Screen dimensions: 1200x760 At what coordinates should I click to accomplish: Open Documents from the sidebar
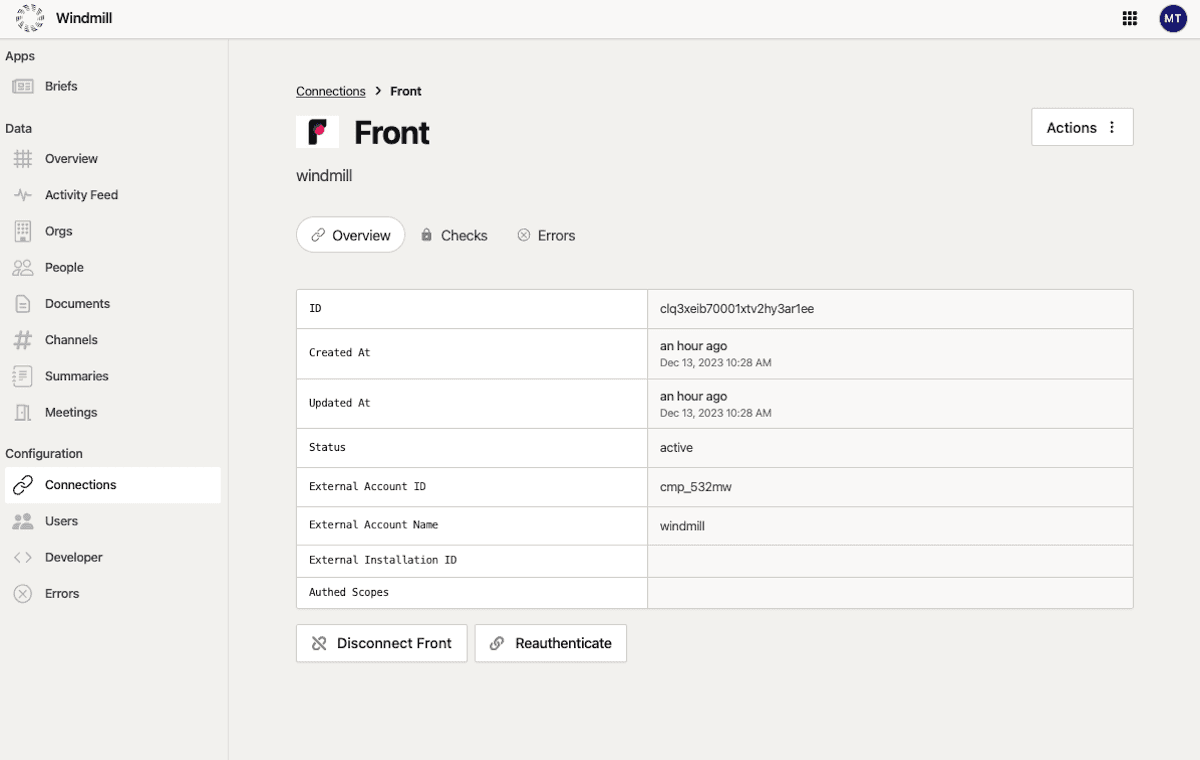coord(112,303)
